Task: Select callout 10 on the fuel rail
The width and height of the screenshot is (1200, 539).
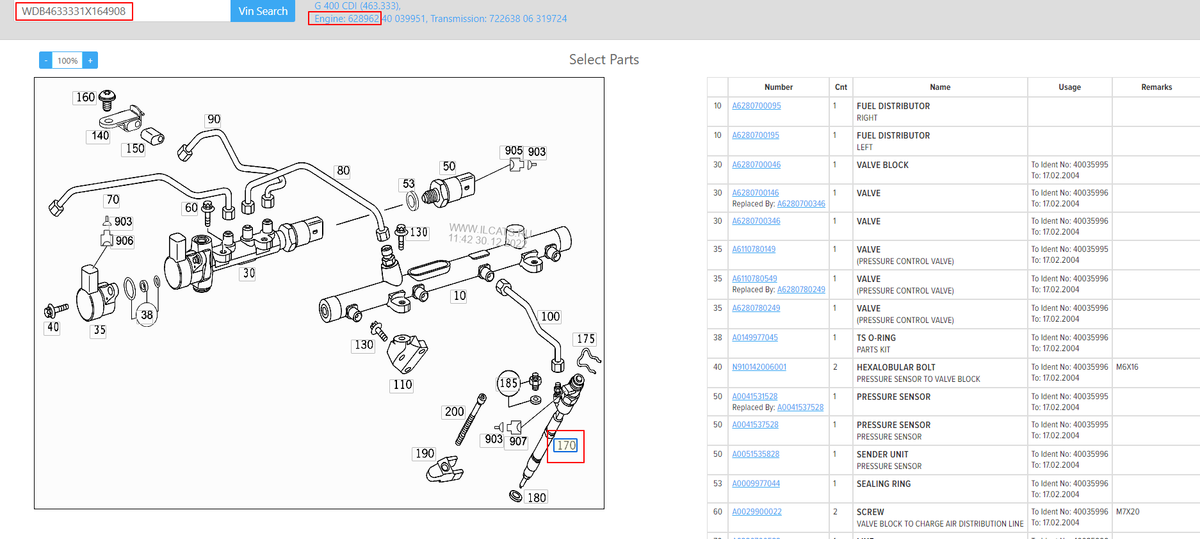Action: 459,296
